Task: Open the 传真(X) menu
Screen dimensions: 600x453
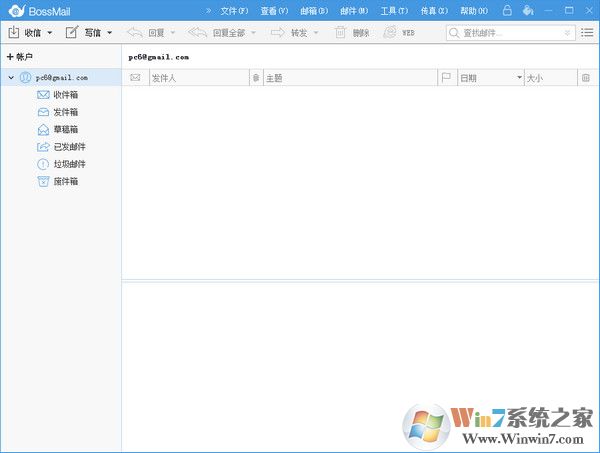Action: pos(434,11)
